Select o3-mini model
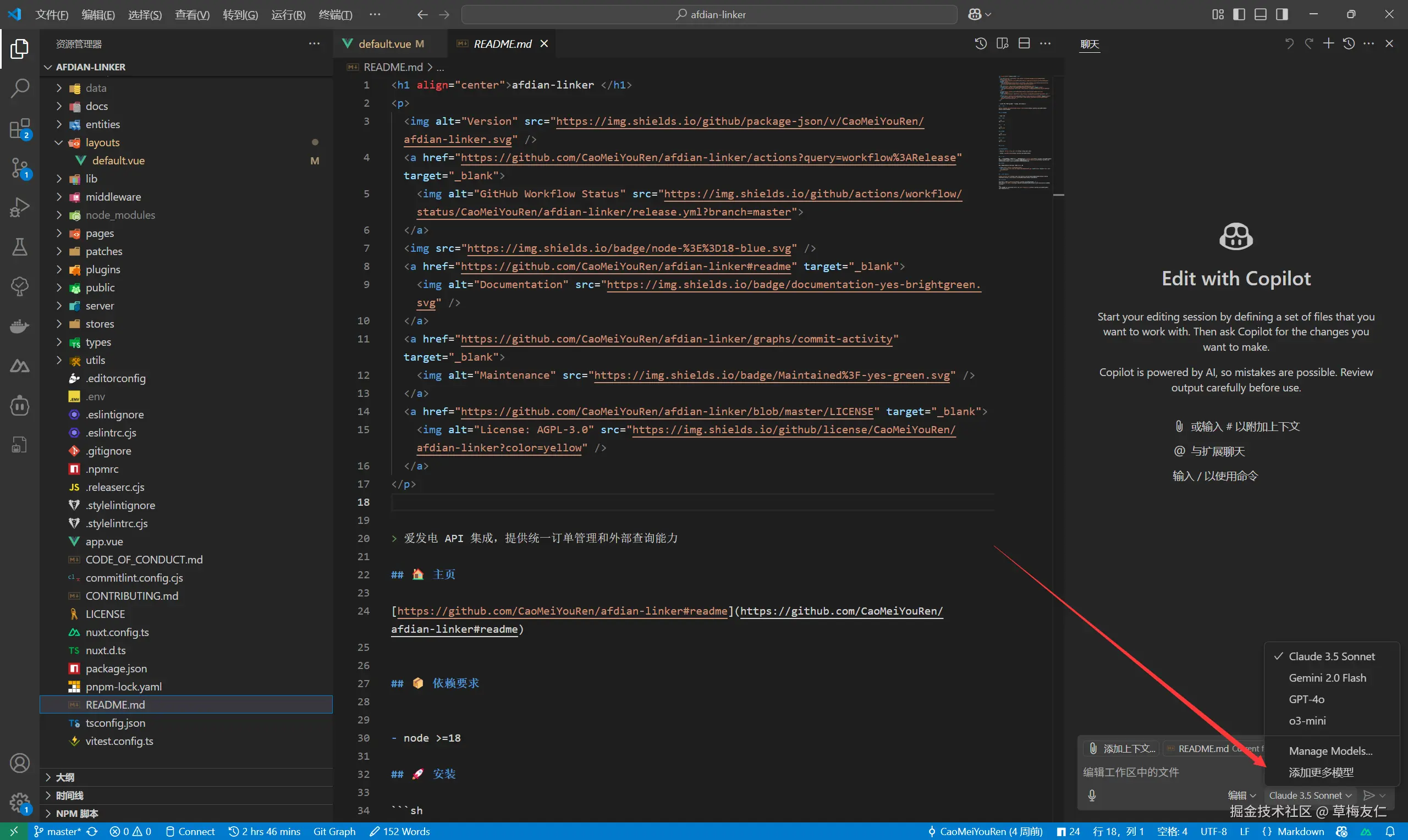The height and width of the screenshot is (840, 1408). click(x=1332, y=721)
